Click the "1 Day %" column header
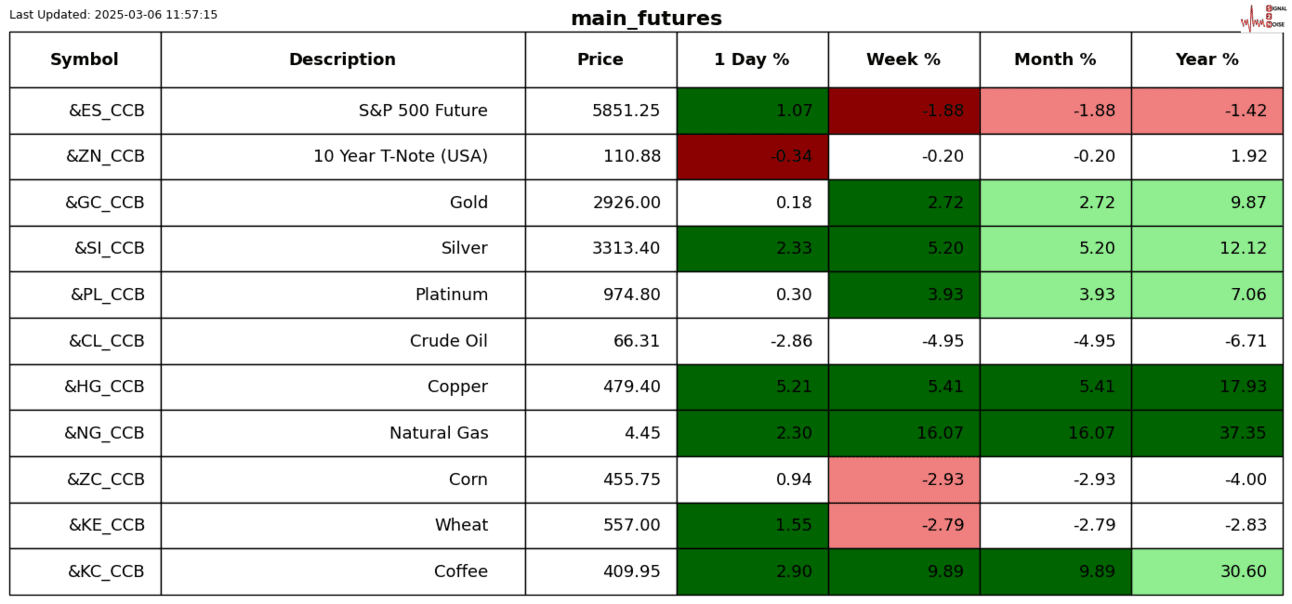 (x=752, y=60)
